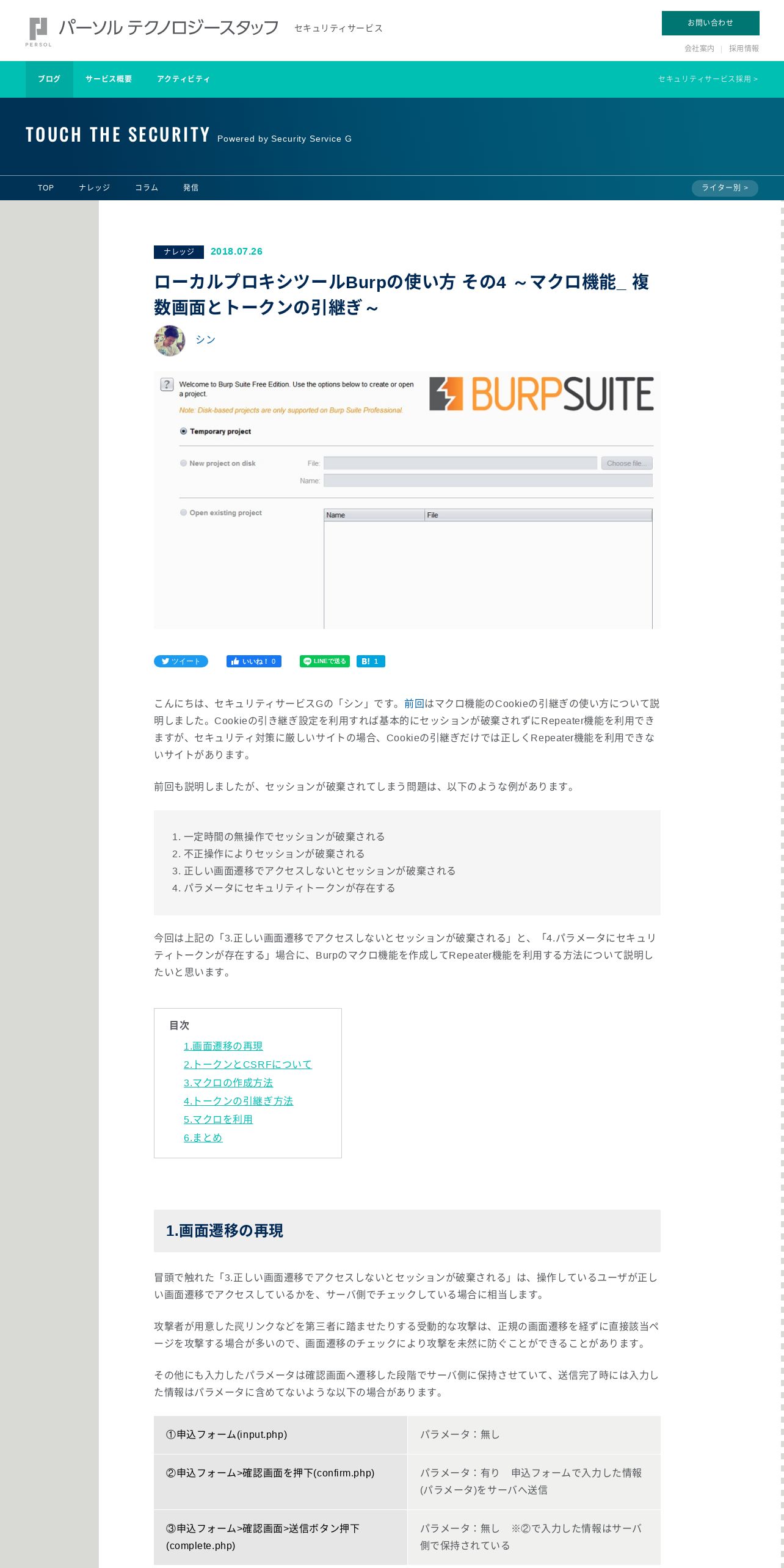Select the ブログ tab

[x=49, y=79]
